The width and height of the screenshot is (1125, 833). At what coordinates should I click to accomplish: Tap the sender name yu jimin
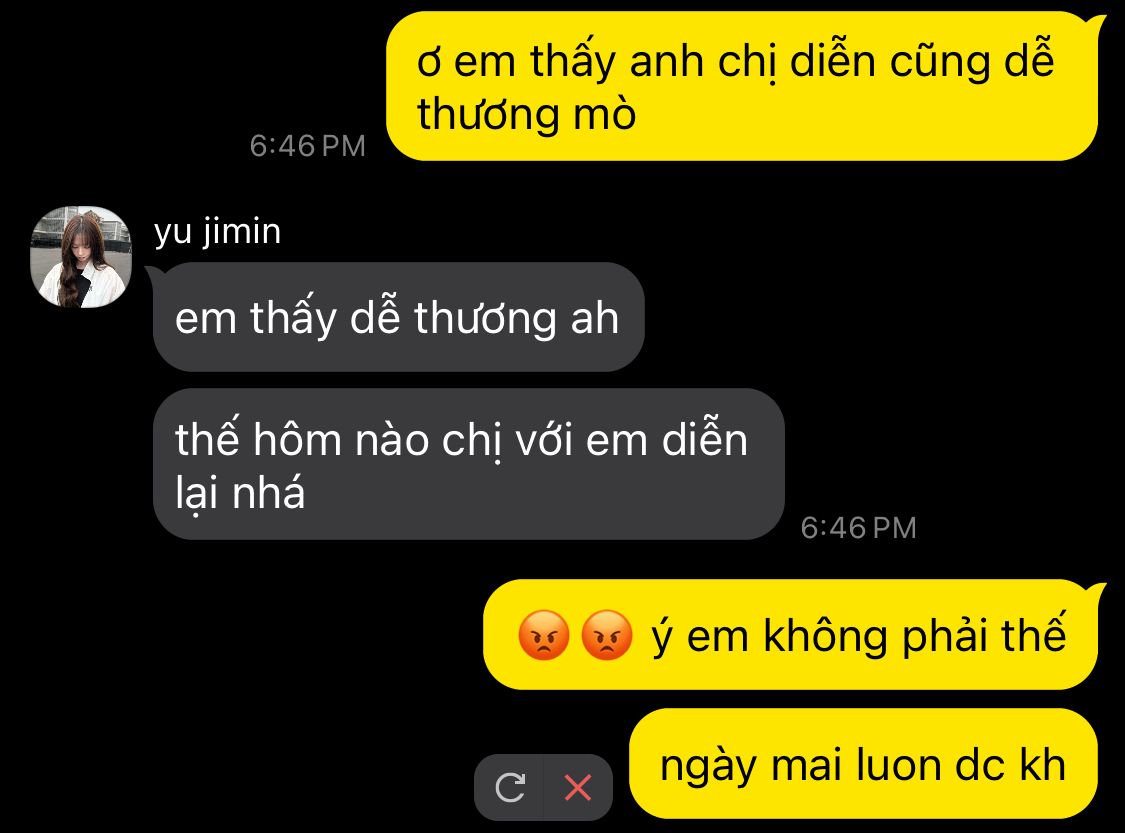[217, 231]
